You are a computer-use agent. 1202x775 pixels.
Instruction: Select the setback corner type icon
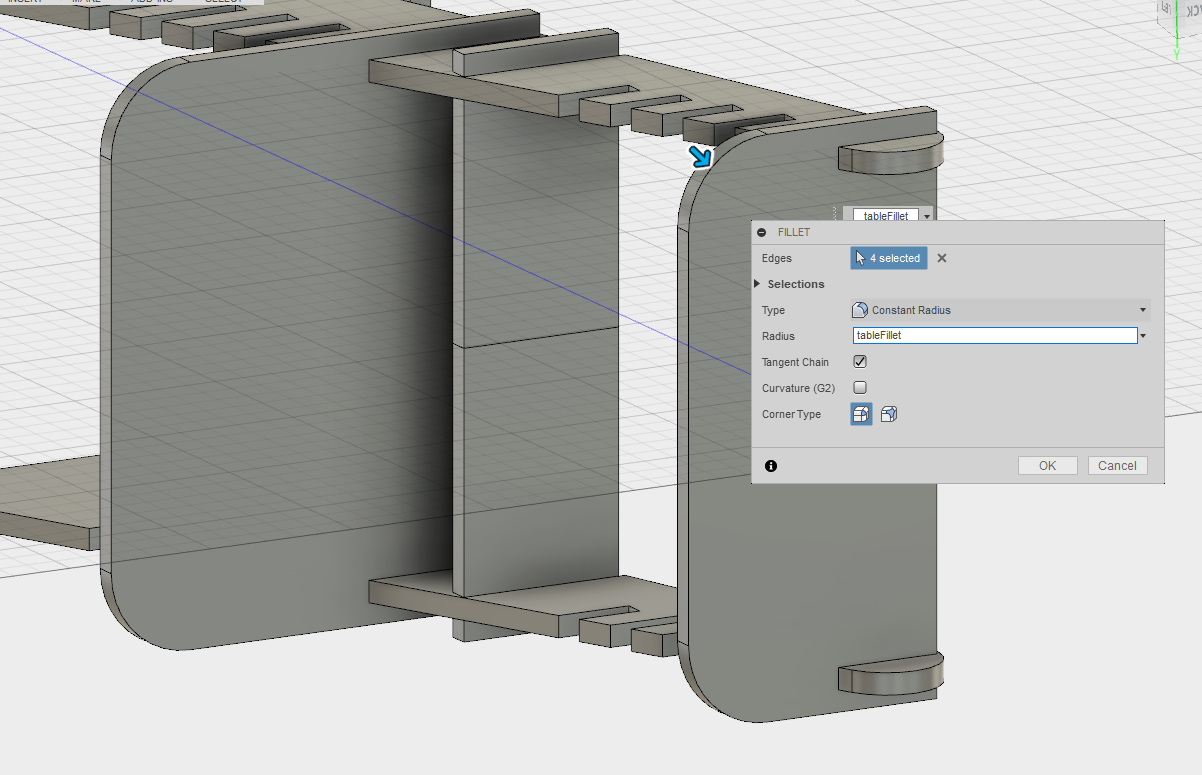tap(889, 414)
